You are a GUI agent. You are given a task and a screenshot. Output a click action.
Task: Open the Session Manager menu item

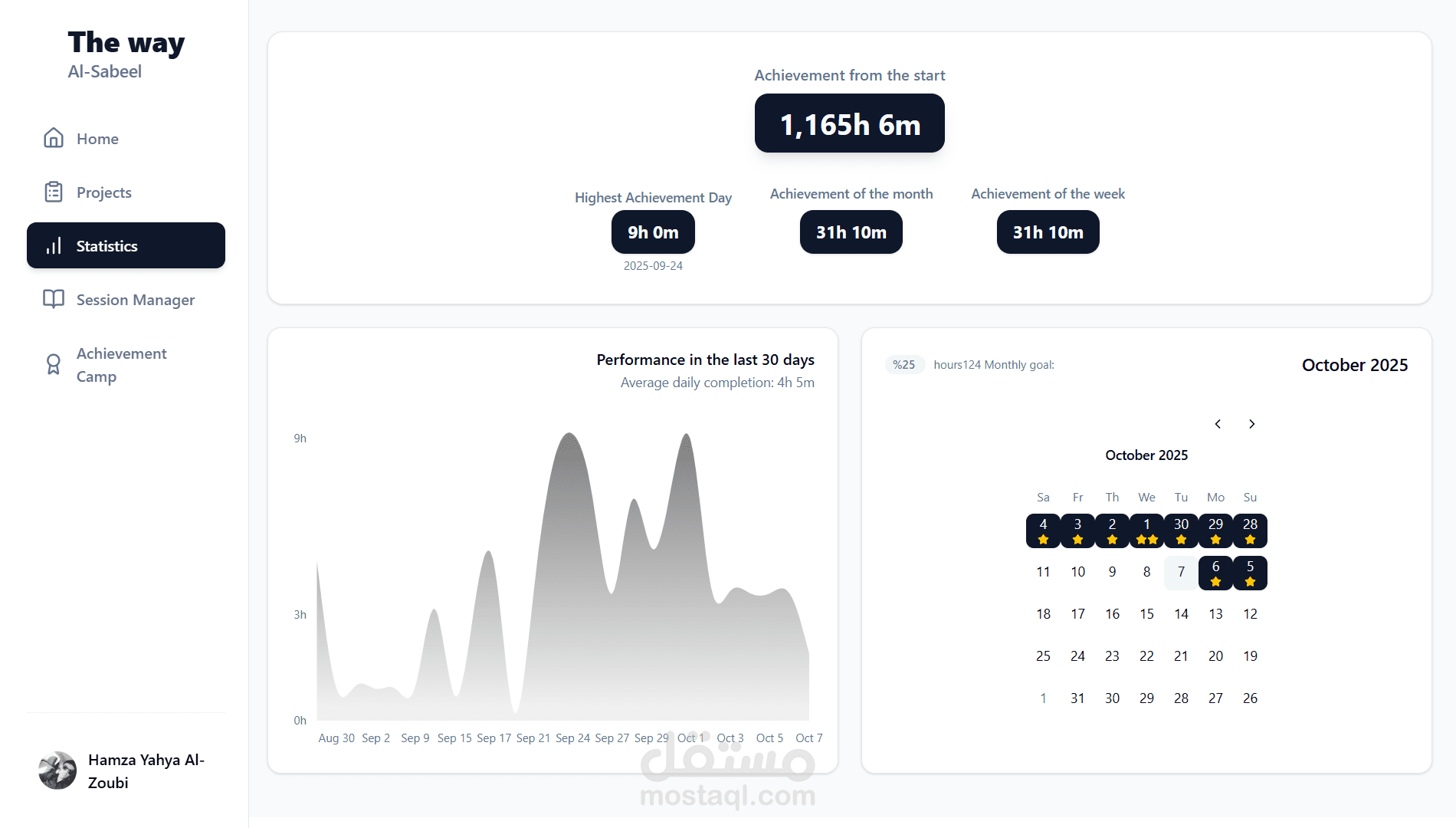tap(126, 300)
